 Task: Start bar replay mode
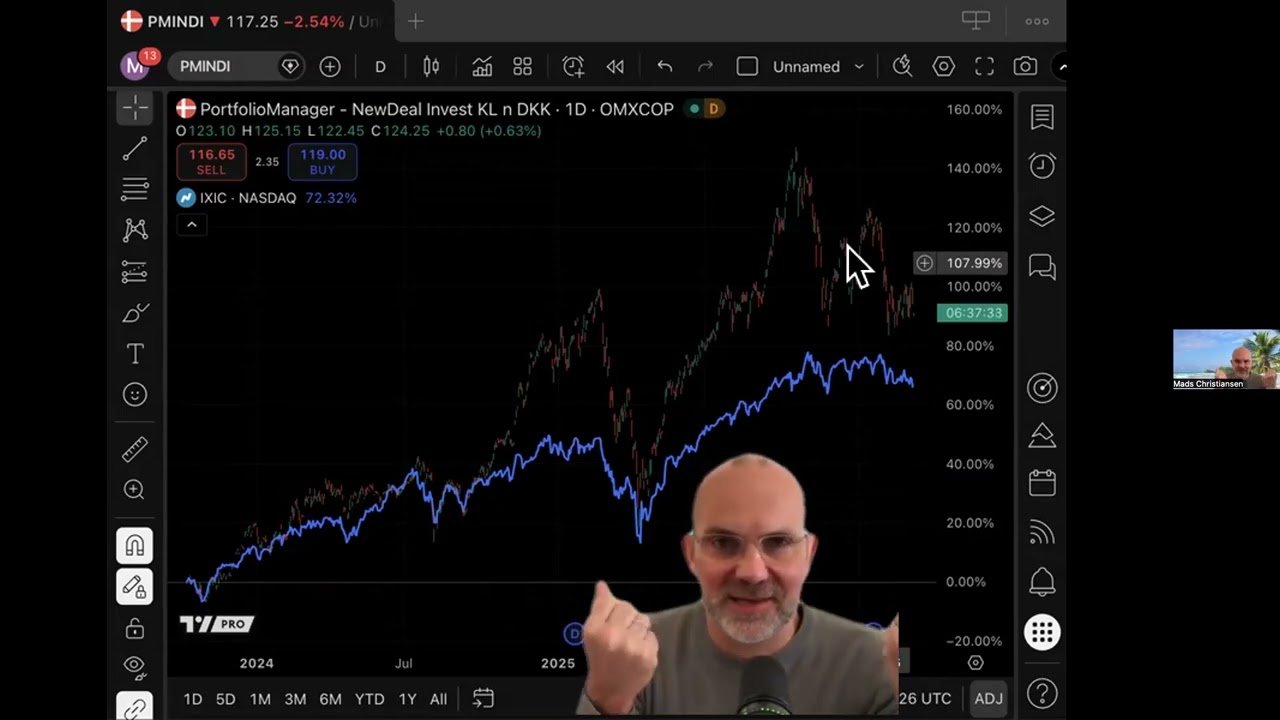coord(615,66)
